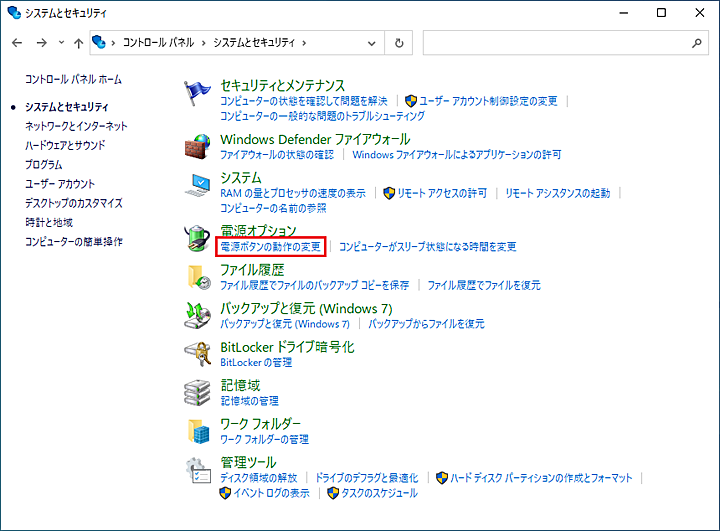Open recent locations dropdown arrow
The image size is (720, 531).
(x=61, y=43)
